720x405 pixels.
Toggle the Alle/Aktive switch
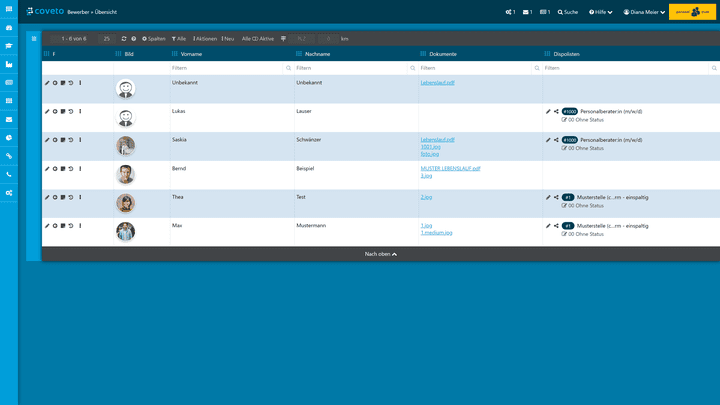pyautogui.click(x=258, y=38)
